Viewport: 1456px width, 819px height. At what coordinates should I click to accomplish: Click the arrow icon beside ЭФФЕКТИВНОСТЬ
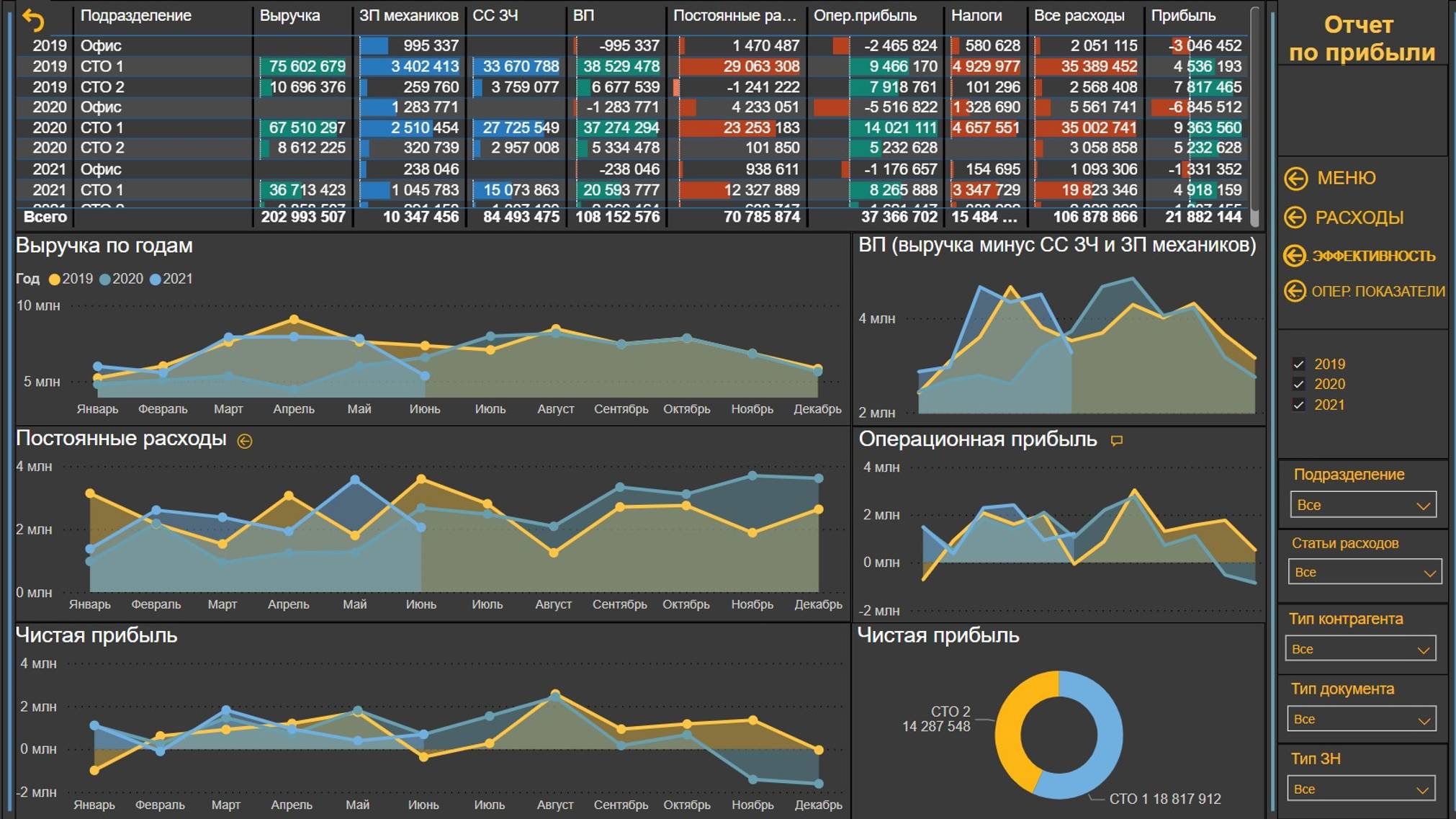point(1296,256)
